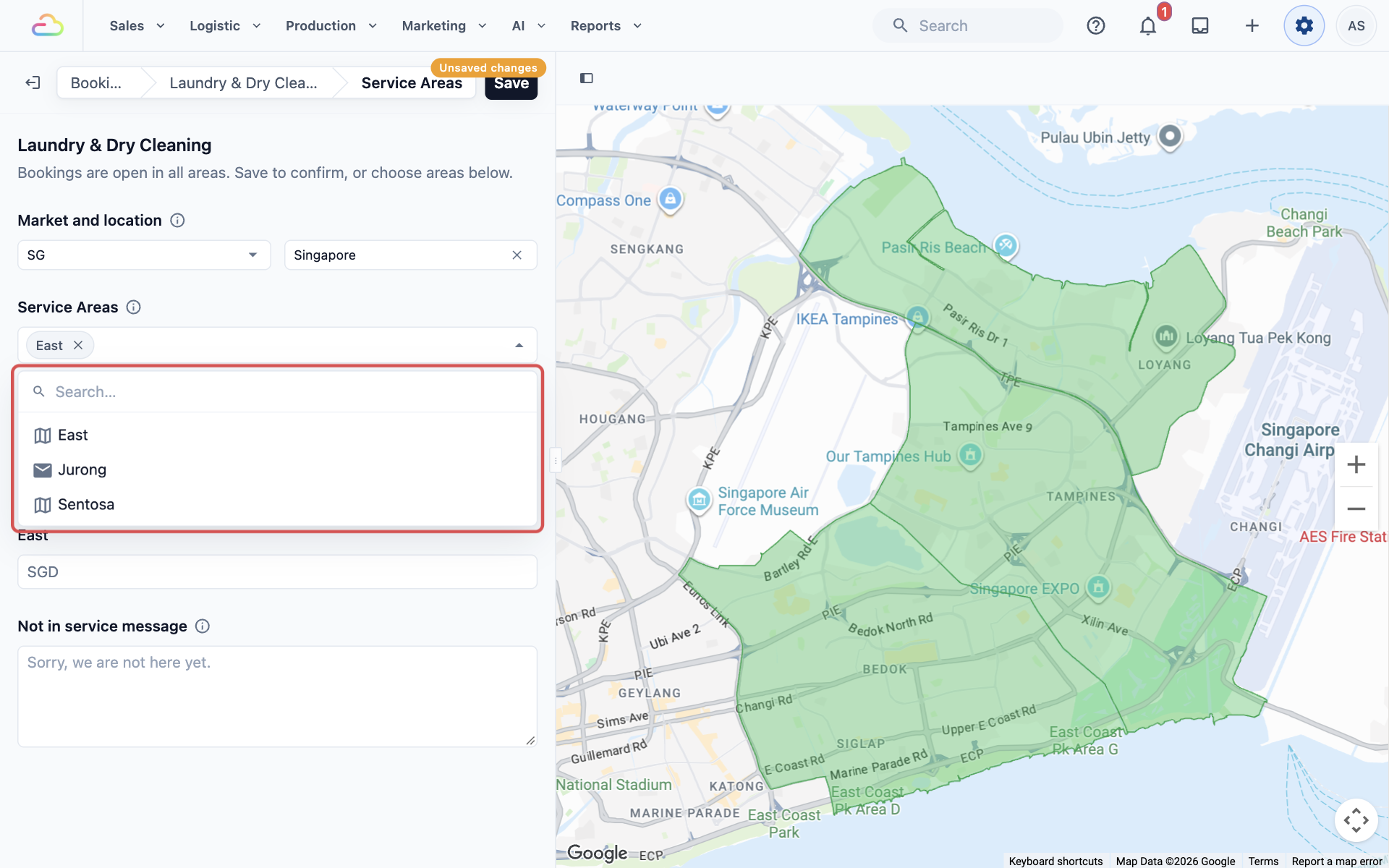Open the help question mark icon

(1096, 26)
